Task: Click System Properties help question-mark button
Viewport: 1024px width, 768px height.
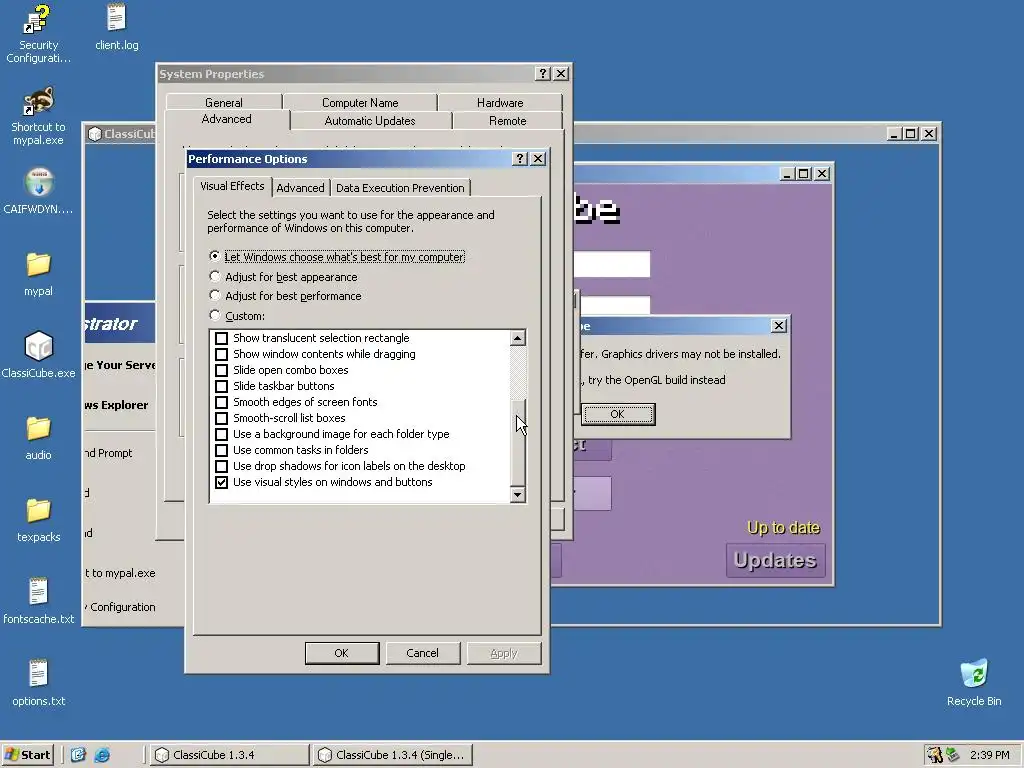Action: click(542, 74)
